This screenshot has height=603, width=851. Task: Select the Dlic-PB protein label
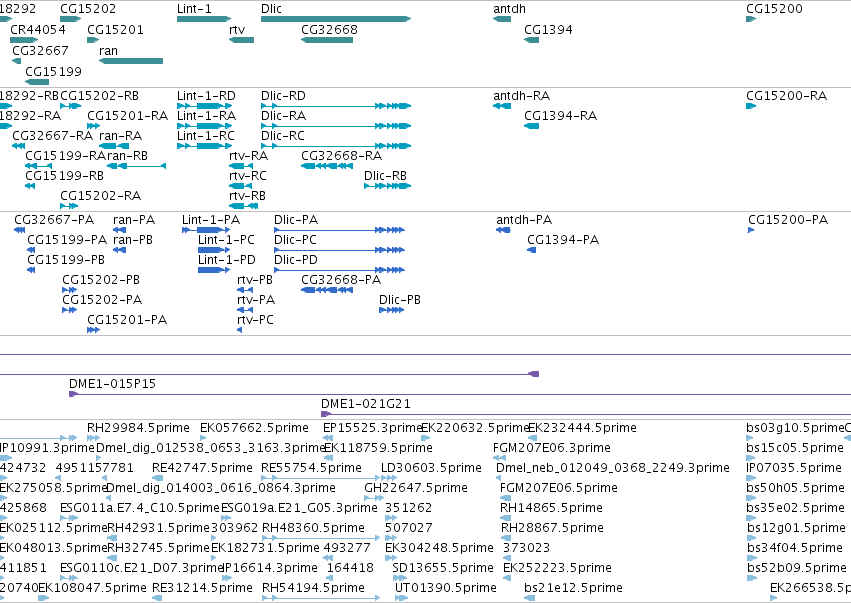[x=400, y=300]
